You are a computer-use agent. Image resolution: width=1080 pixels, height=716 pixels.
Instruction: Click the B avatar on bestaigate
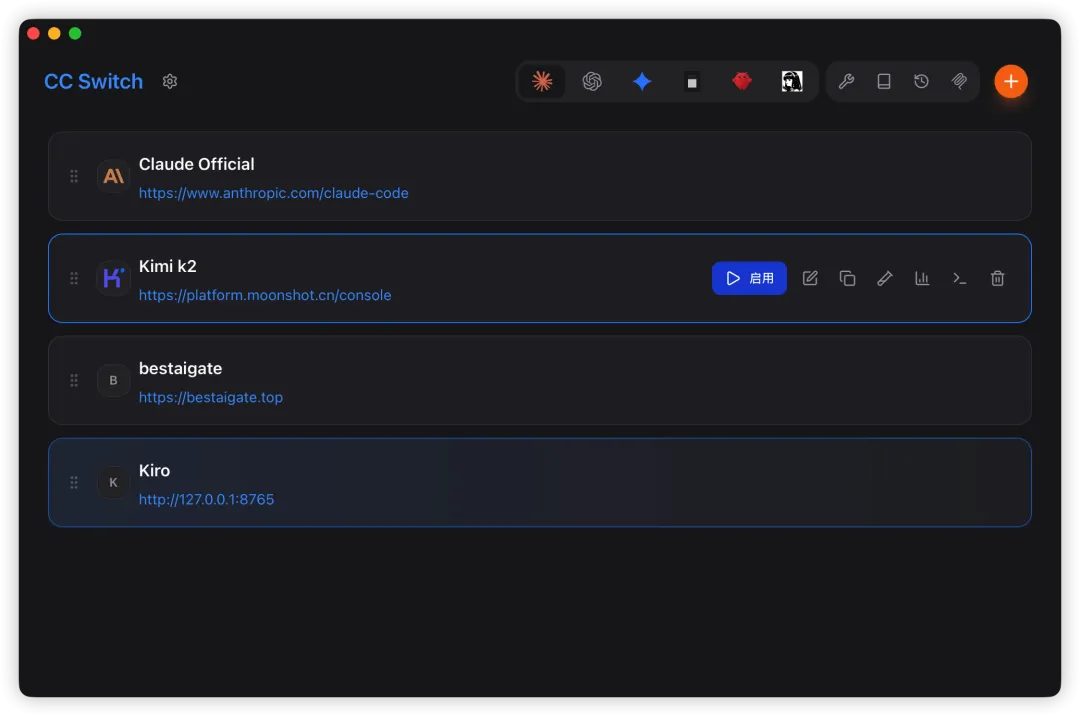point(114,380)
